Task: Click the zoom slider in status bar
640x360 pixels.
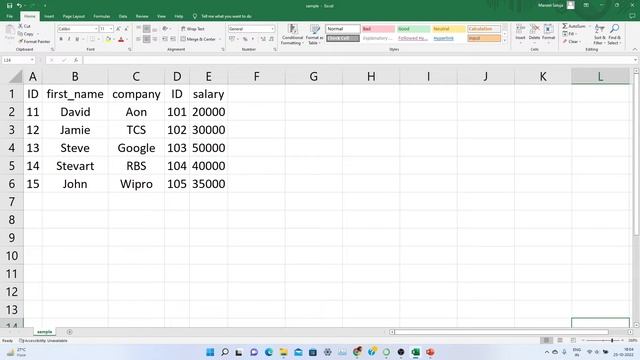Action: coord(612,340)
